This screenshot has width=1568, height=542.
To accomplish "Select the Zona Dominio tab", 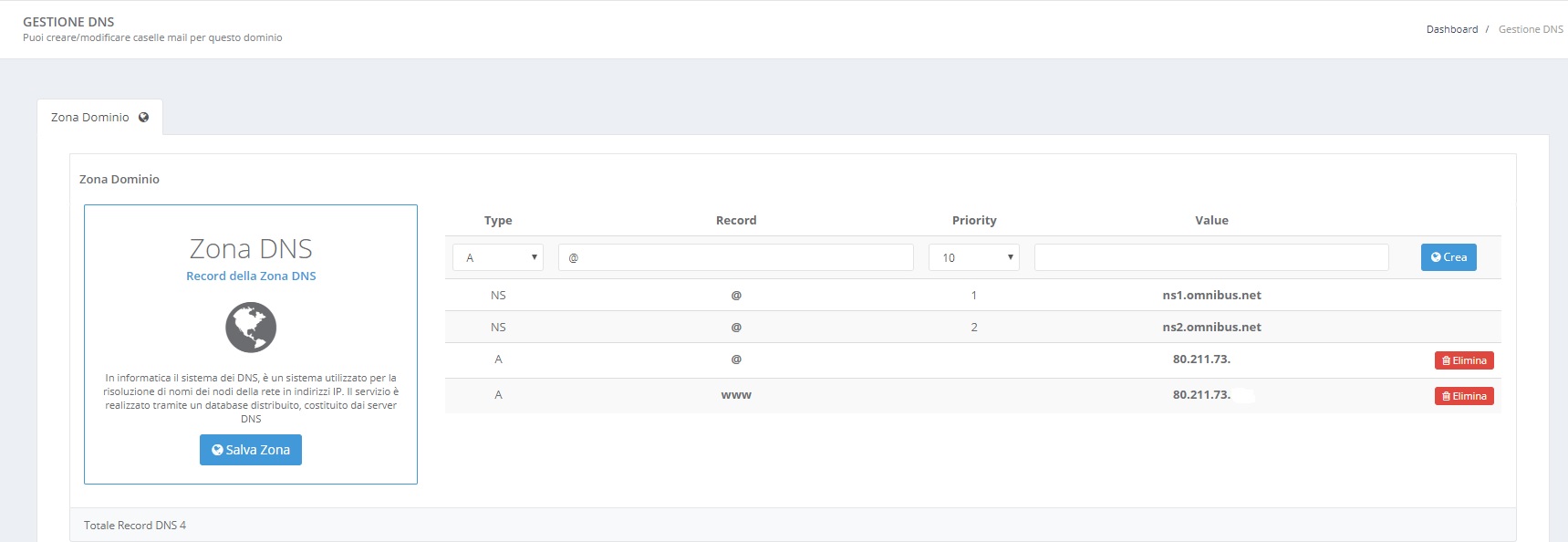I will [99, 118].
